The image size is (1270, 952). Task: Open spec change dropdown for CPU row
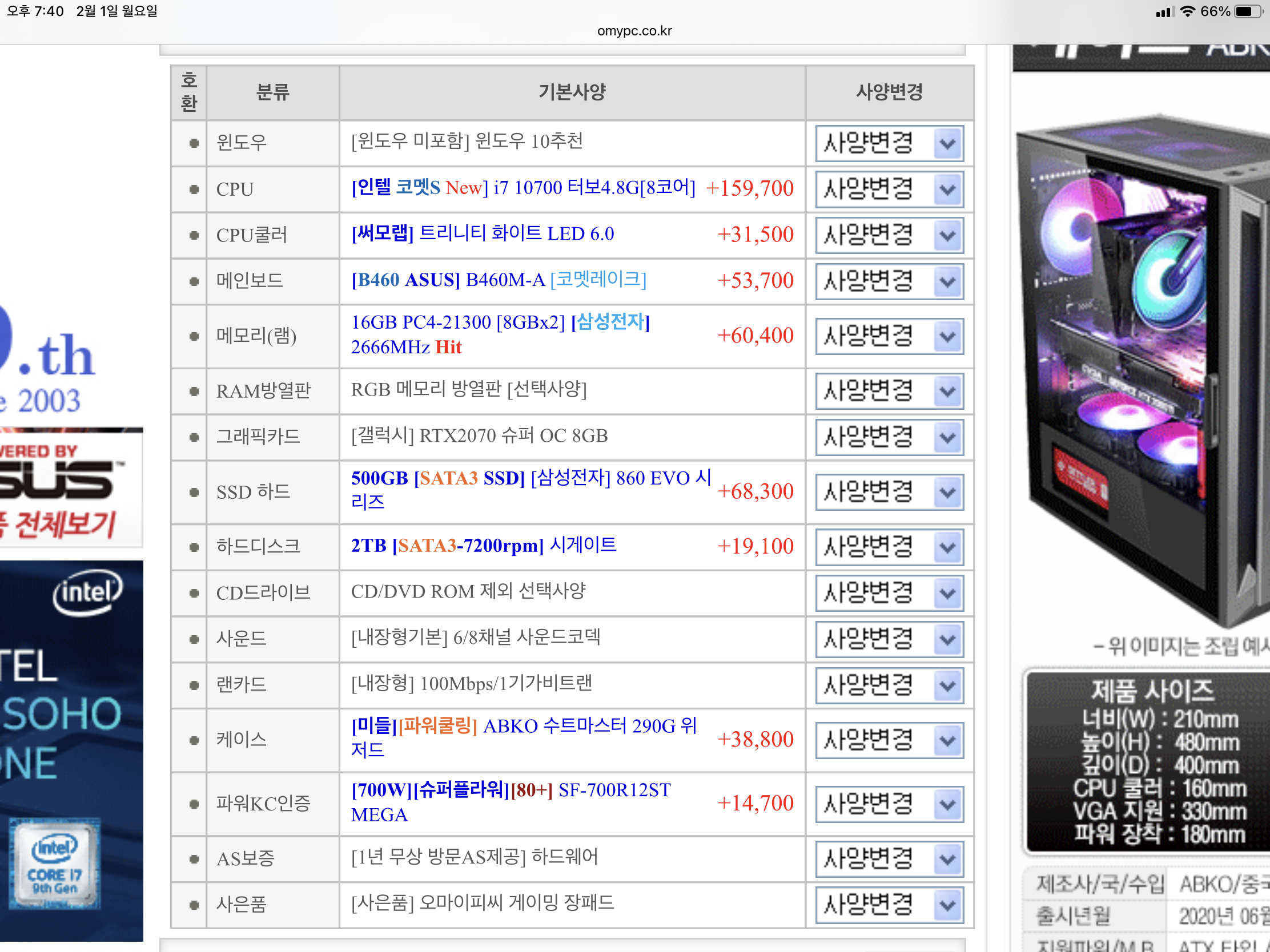pos(889,189)
